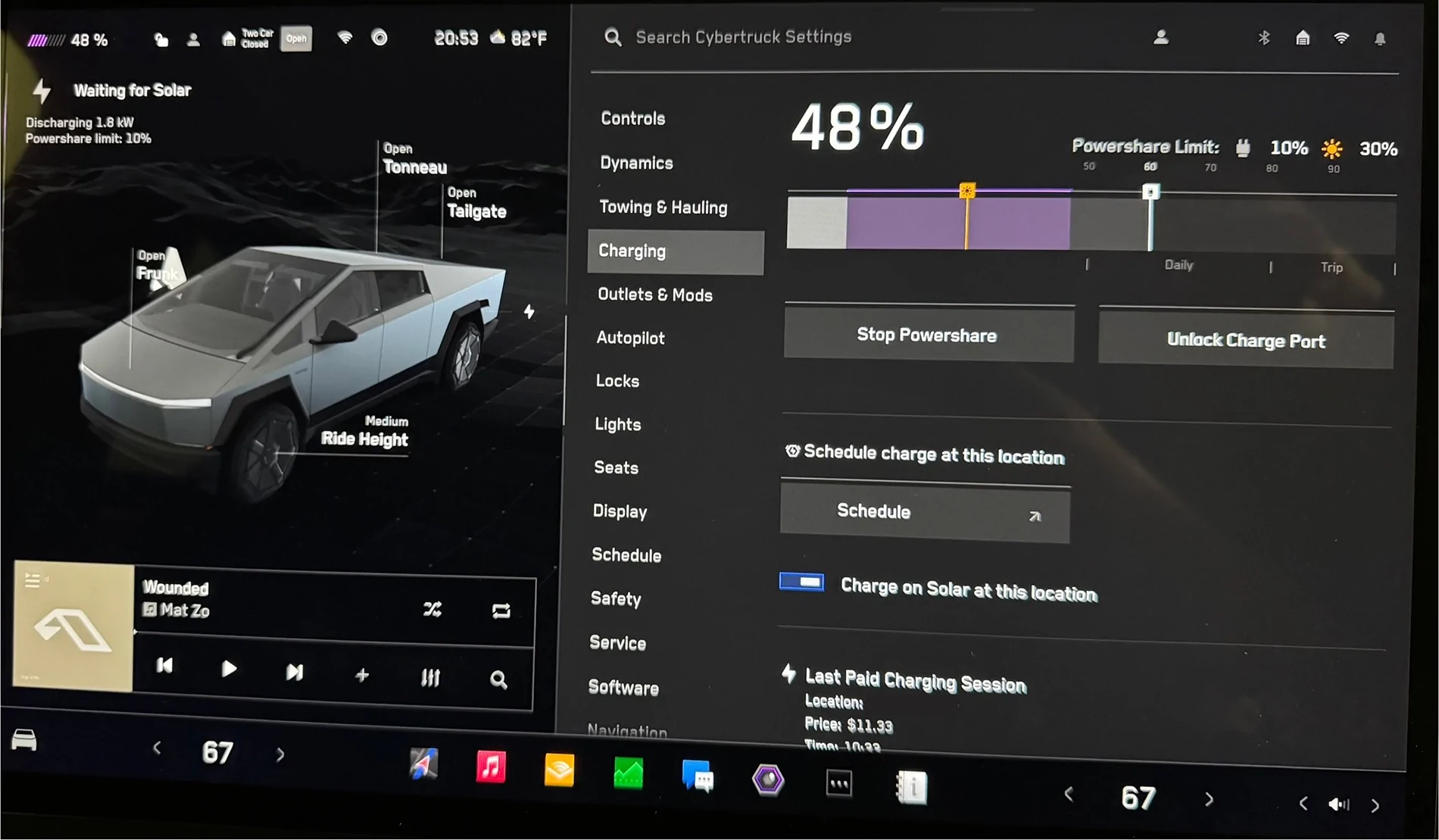The height and width of the screenshot is (840, 1439).
Task: Increase passenger temperature with right arrow
Action: click(x=1209, y=800)
